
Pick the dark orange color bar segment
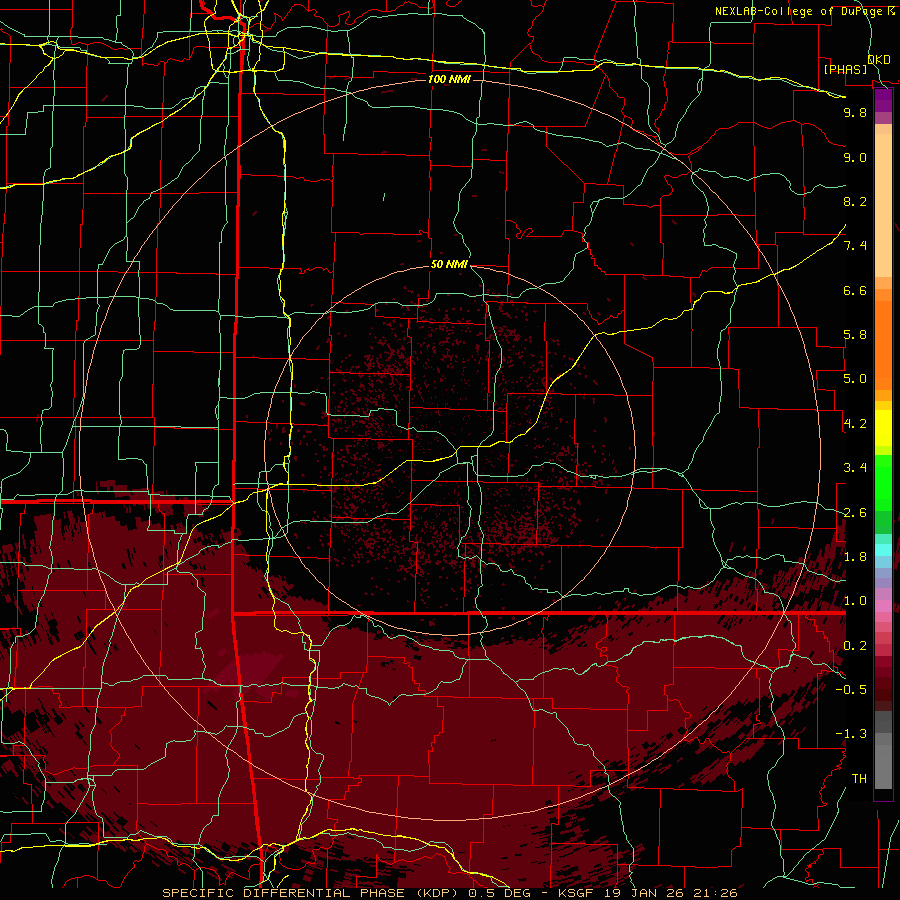pos(883,344)
